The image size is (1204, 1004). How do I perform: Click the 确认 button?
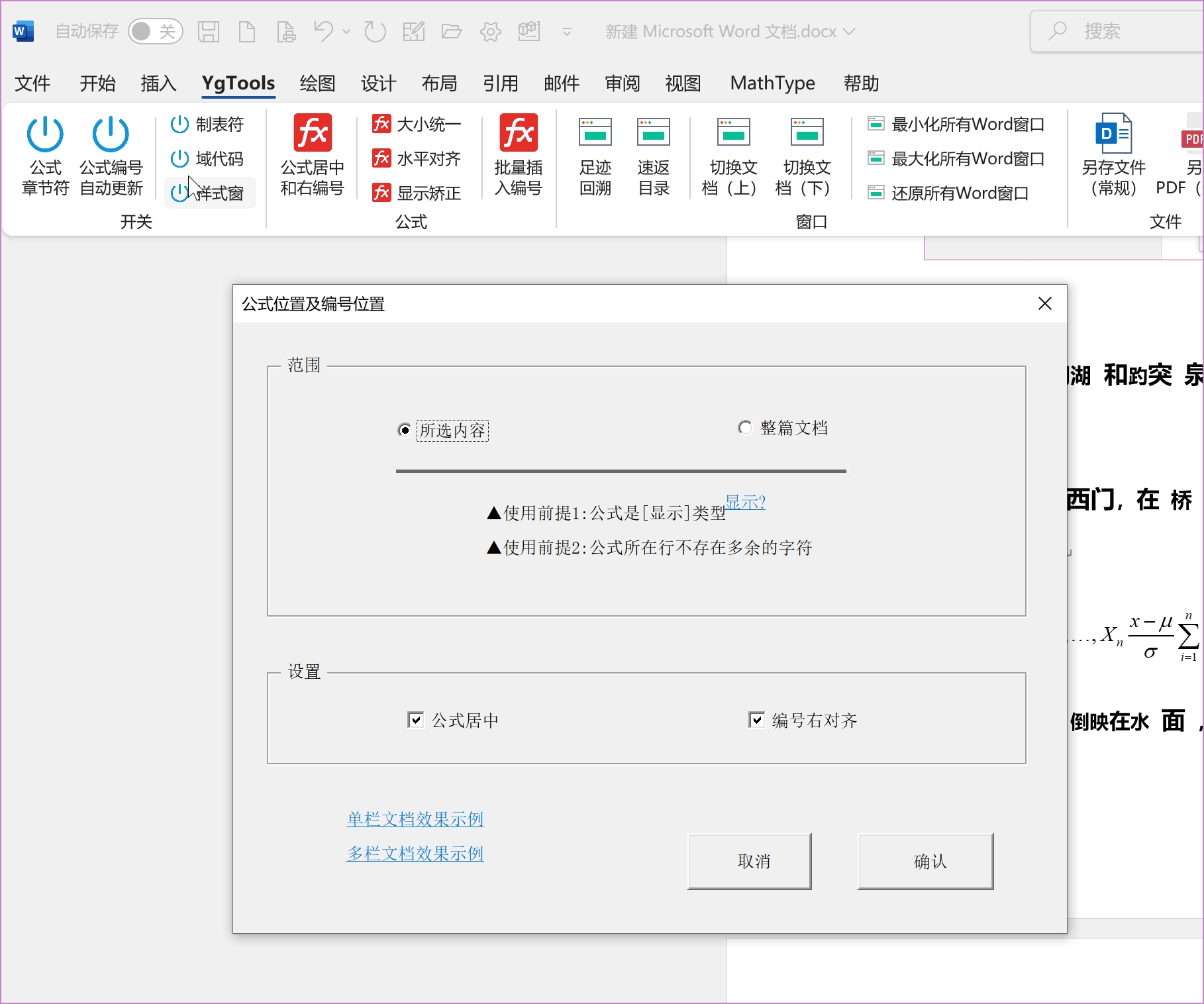pyautogui.click(x=926, y=862)
